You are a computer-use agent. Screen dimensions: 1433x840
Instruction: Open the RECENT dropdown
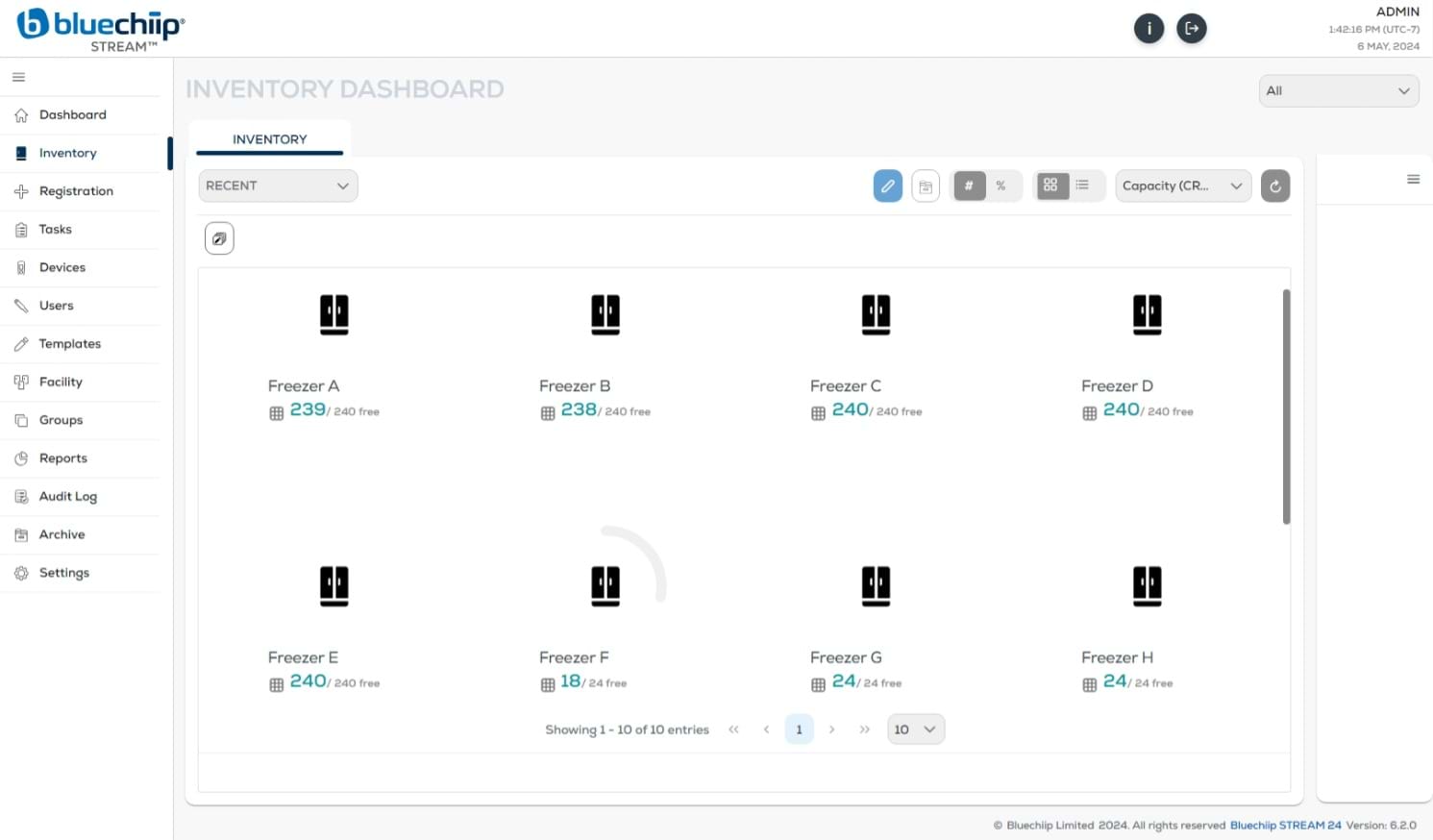(278, 185)
